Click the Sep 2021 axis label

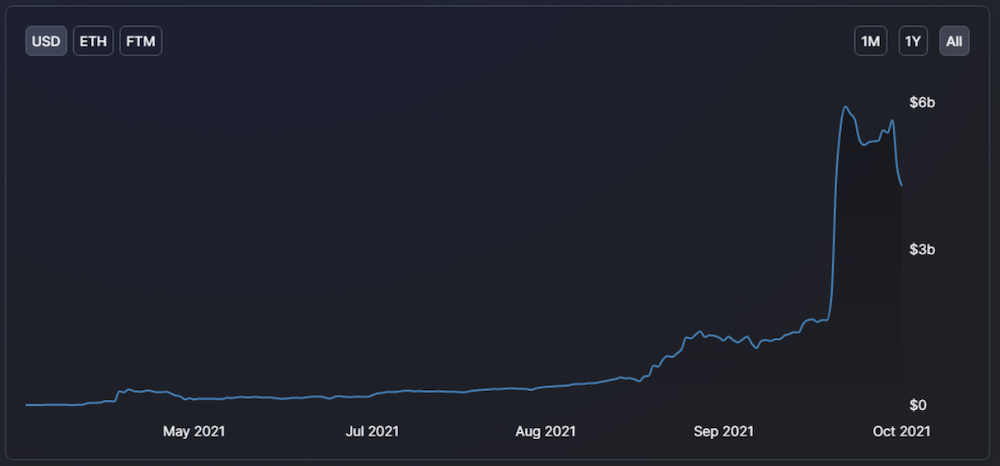pos(724,432)
